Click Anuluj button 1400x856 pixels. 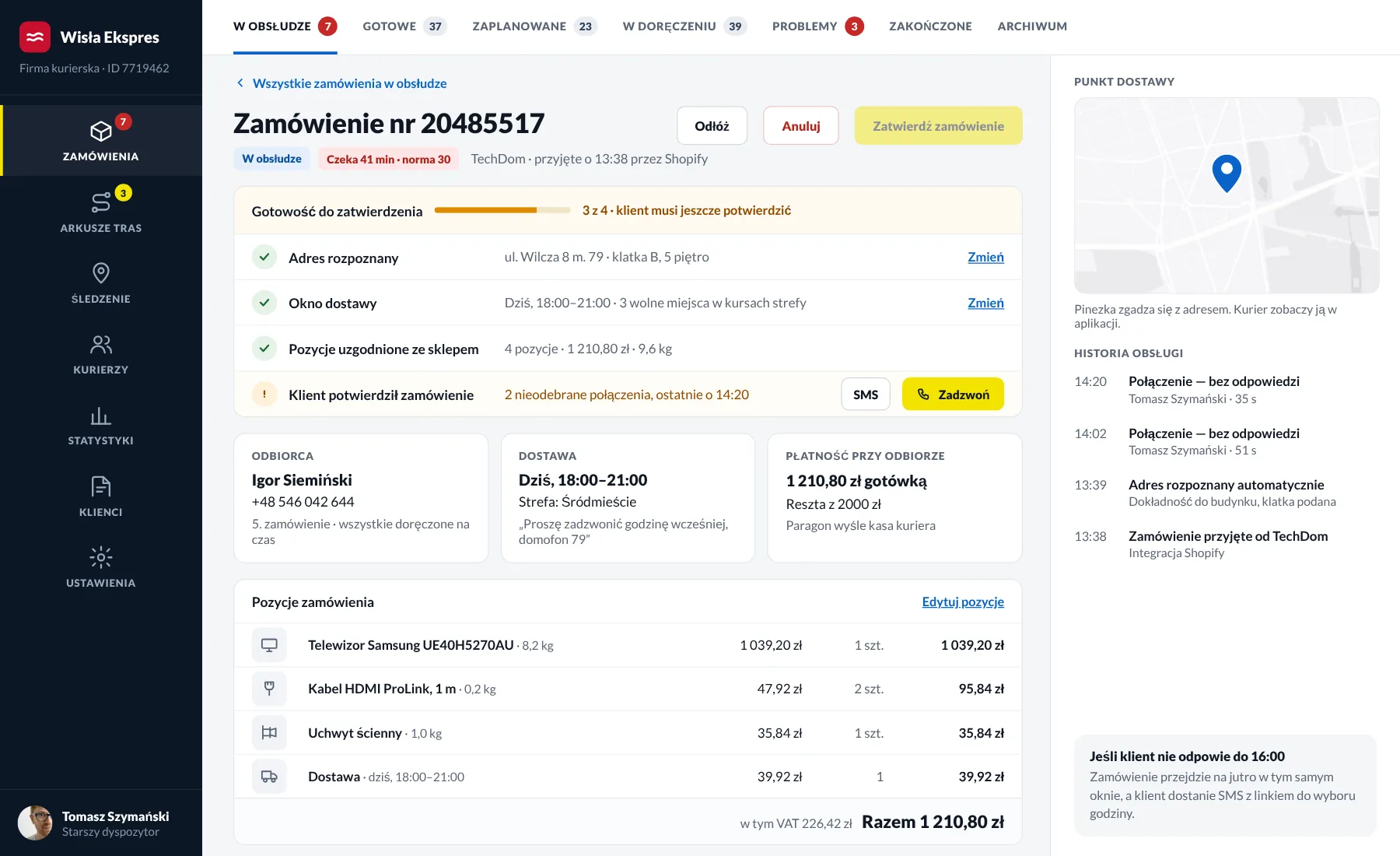click(801, 126)
